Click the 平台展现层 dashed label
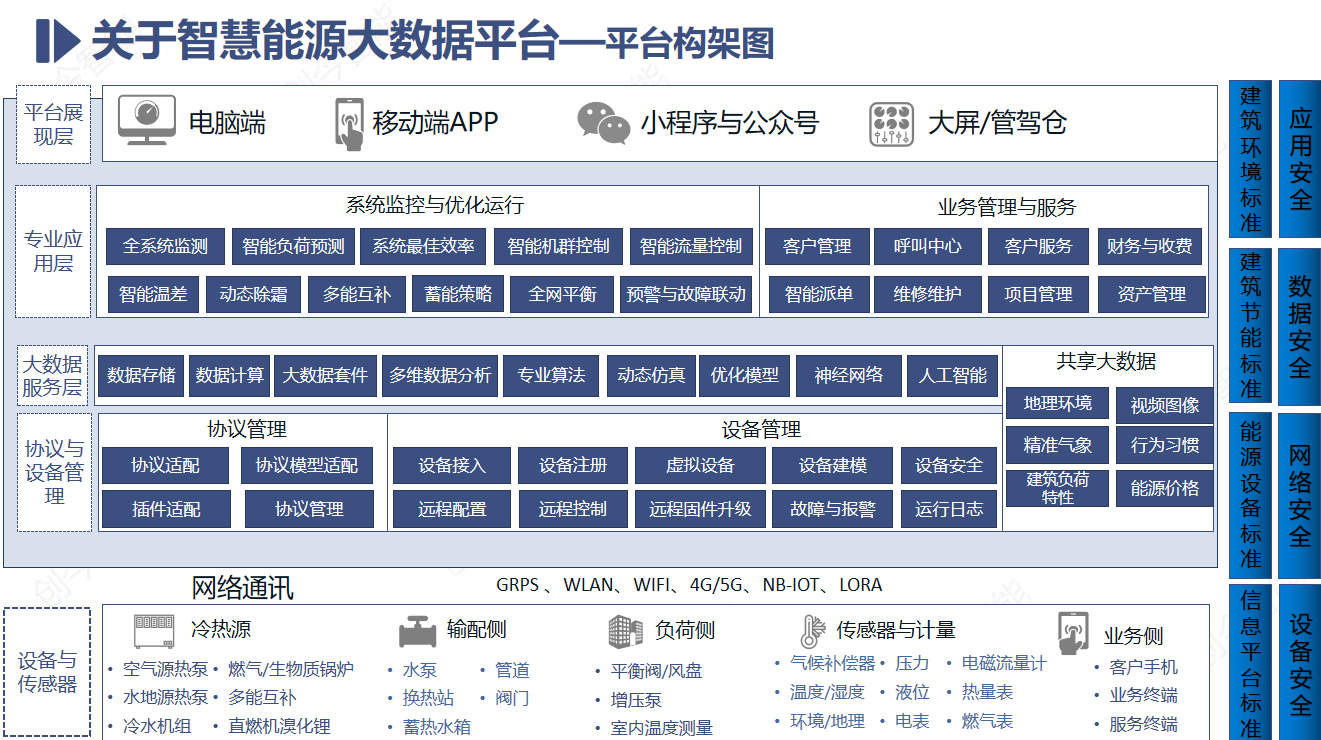Image resolution: width=1321 pixels, height=740 pixels. point(54,125)
